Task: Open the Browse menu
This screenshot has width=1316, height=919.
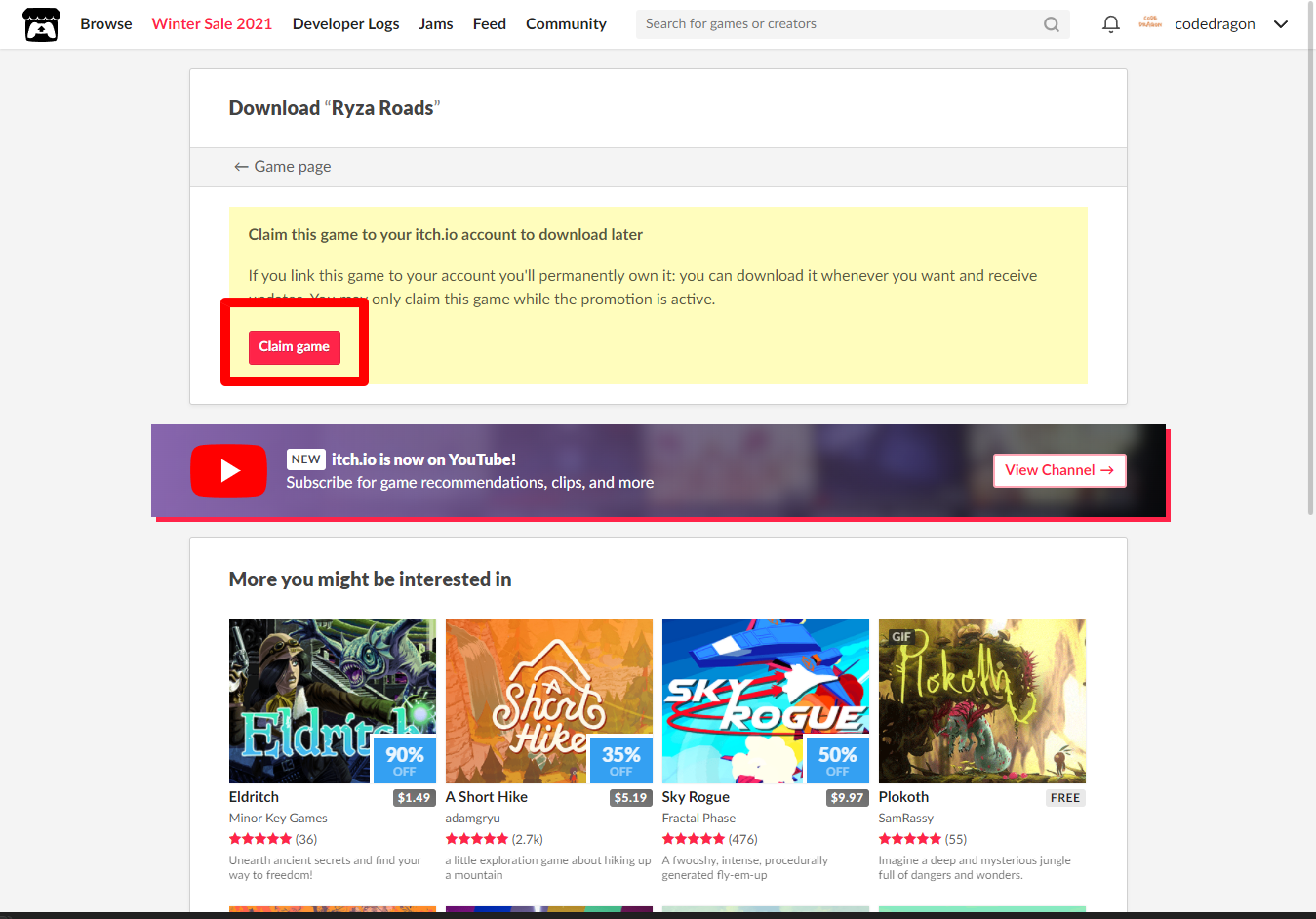Action: pos(106,23)
